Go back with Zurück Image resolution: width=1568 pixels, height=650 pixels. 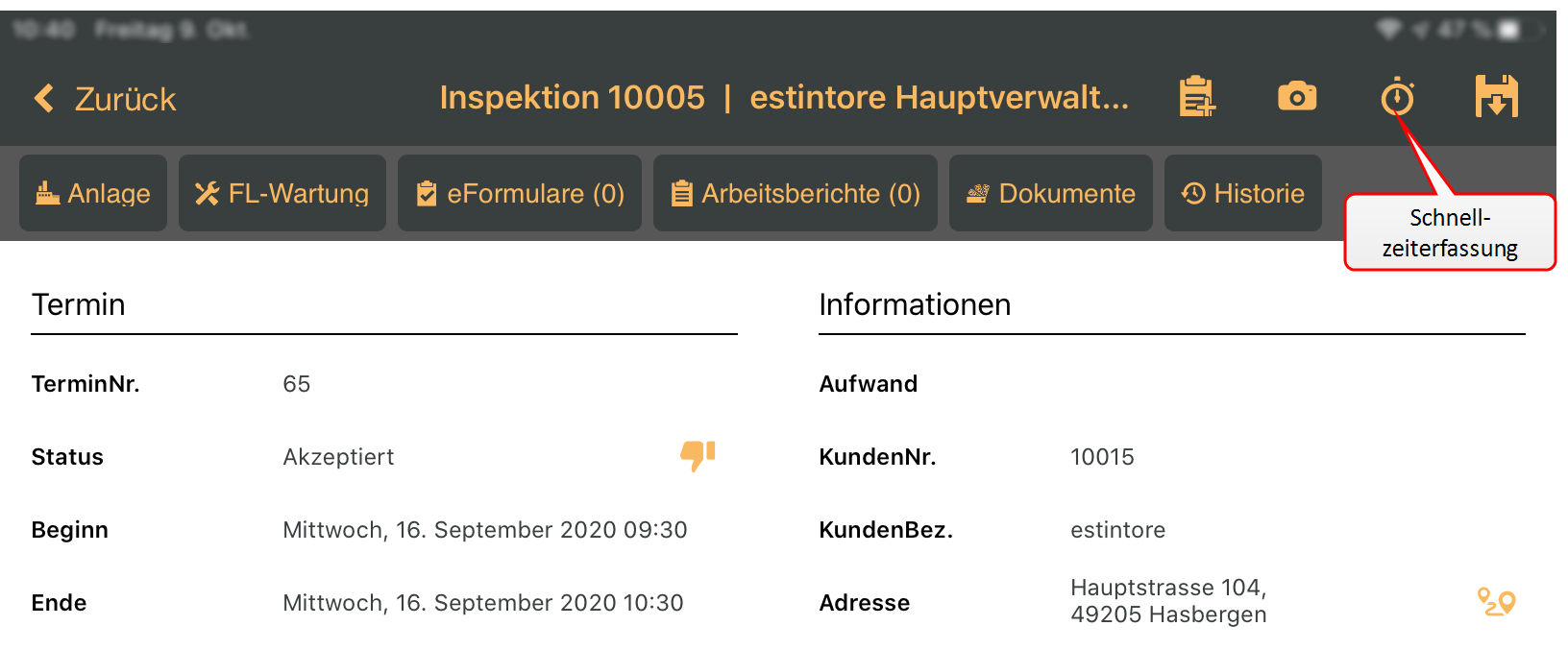[x=125, y=99]
